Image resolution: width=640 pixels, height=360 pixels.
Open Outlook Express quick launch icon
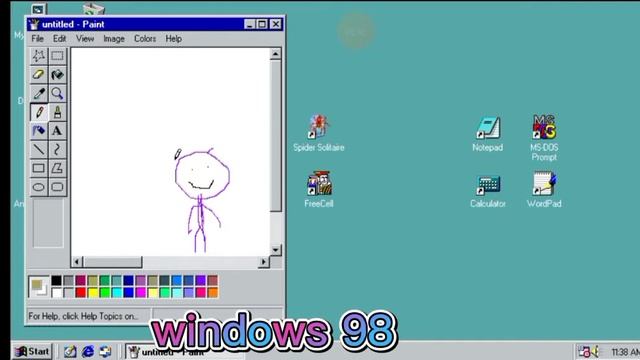click(105, 351)
